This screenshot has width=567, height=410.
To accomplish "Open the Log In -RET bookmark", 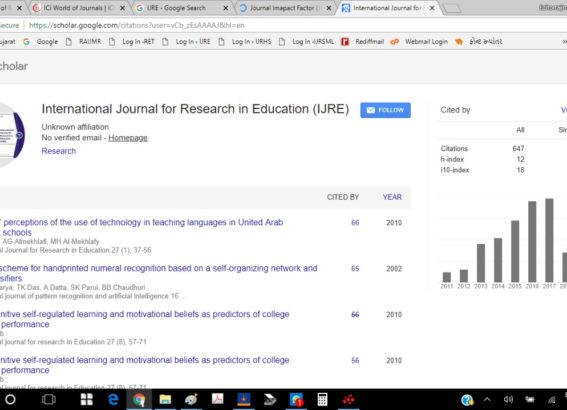I will pos(132,42).
